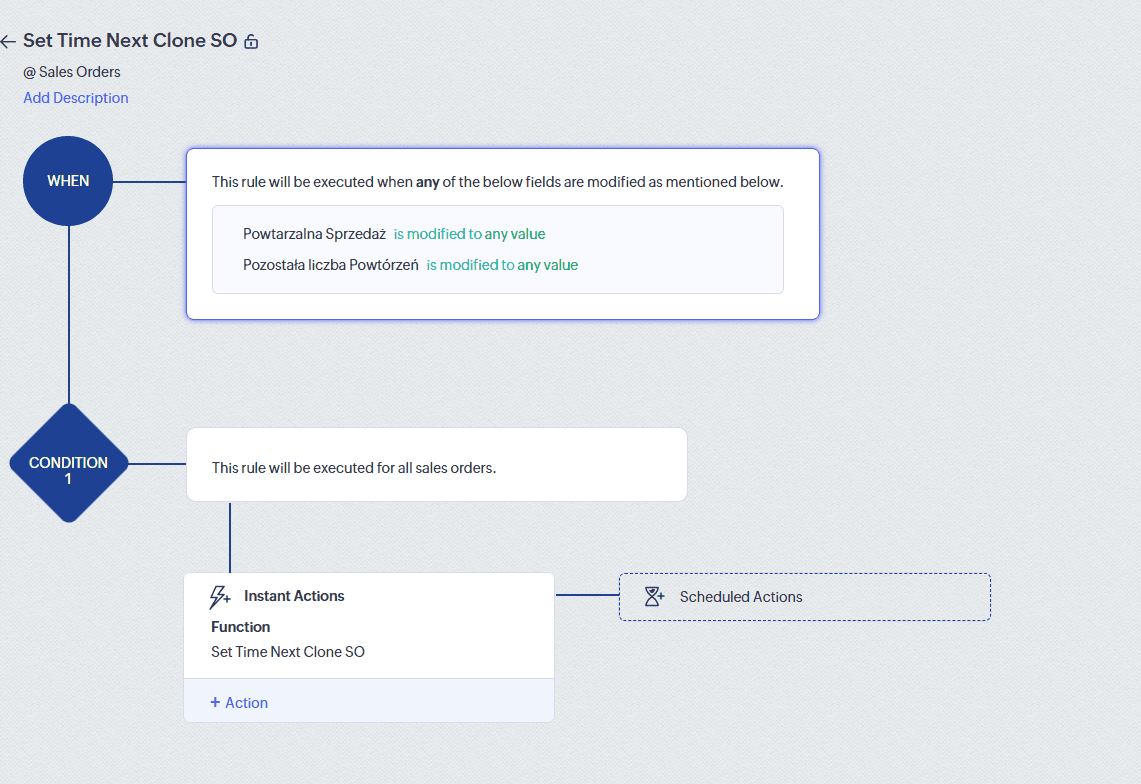This screenshot has height=784, width=1141.
Task: Select the WHEN trigger node
Action: click(67, 181)
